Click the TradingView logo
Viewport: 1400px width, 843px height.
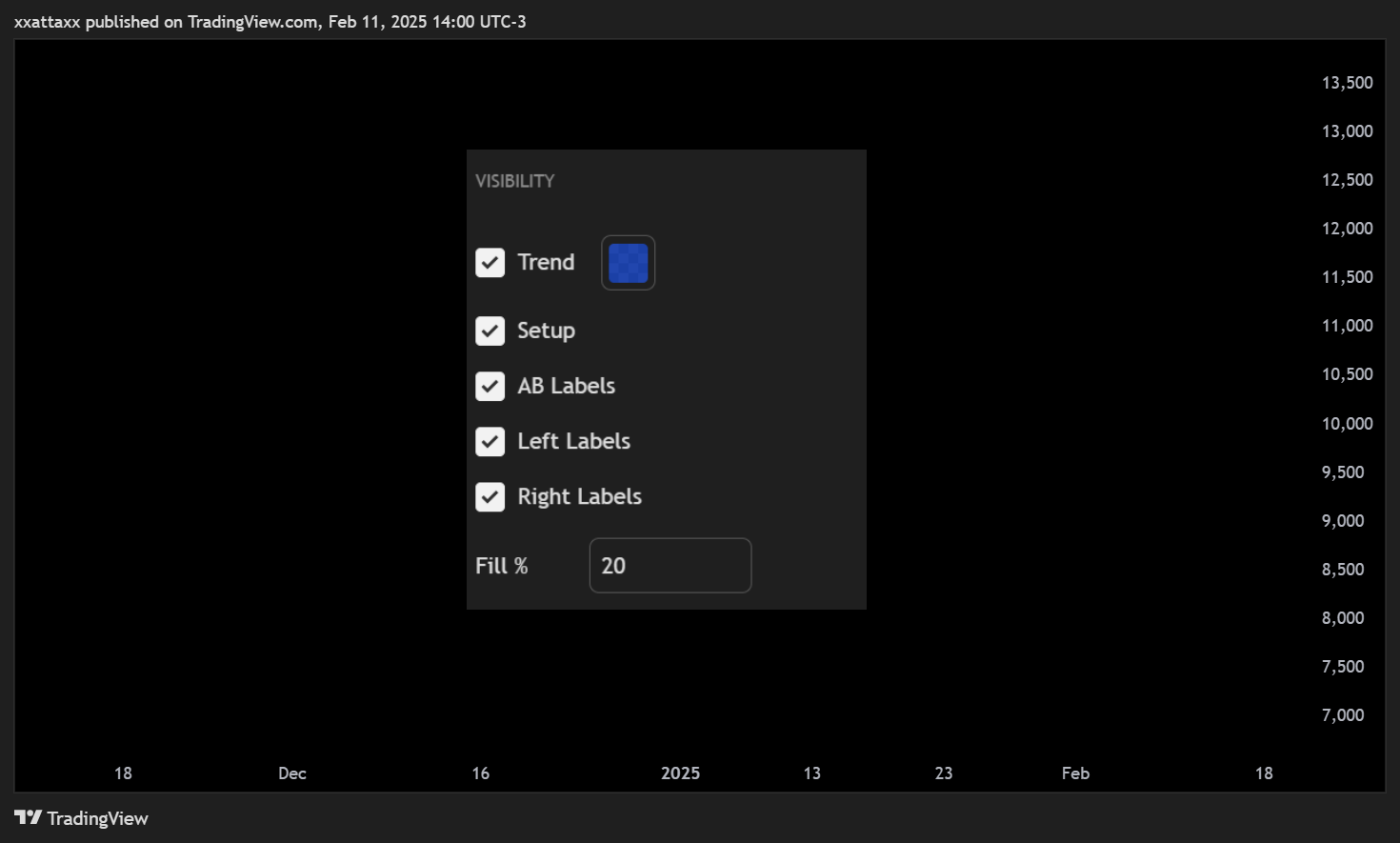point(82,818)
